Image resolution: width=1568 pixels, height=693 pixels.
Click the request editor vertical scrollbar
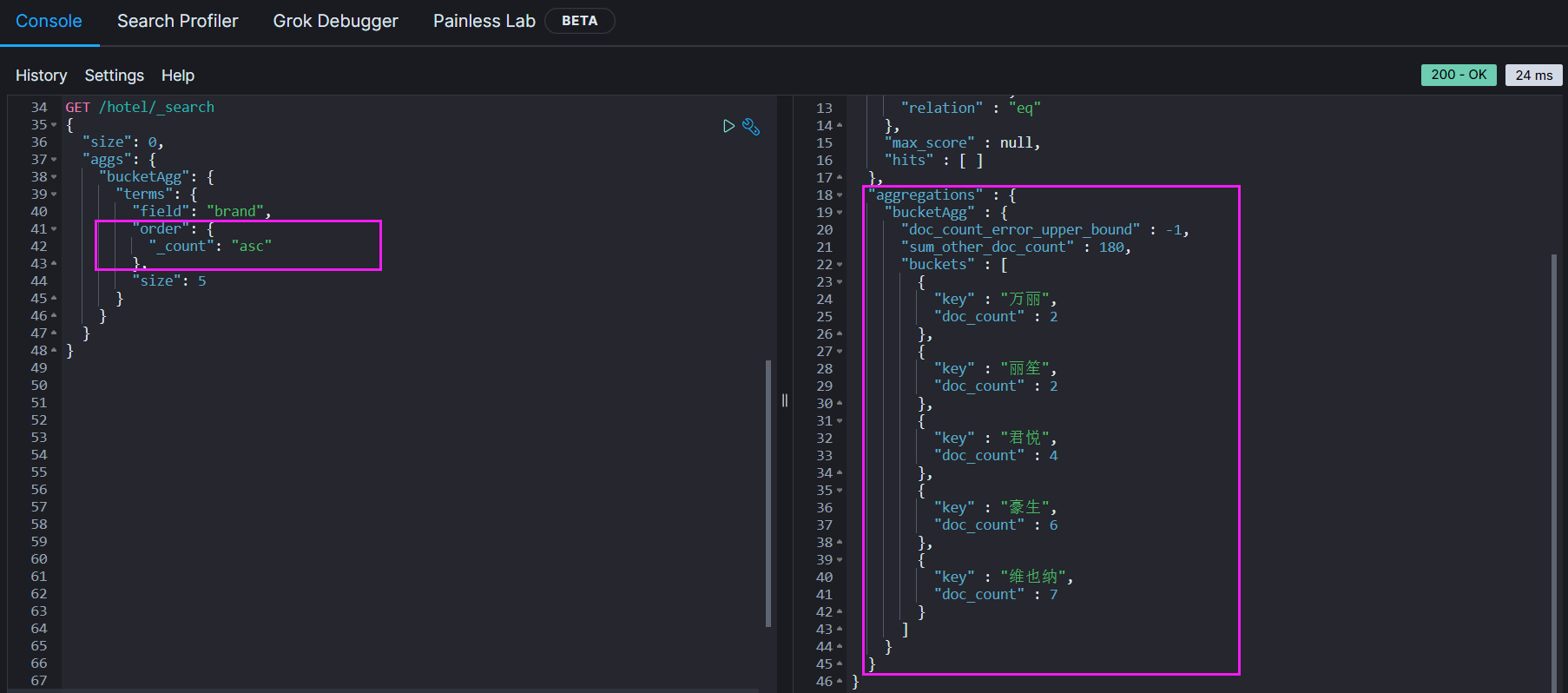tap(768, 492)
